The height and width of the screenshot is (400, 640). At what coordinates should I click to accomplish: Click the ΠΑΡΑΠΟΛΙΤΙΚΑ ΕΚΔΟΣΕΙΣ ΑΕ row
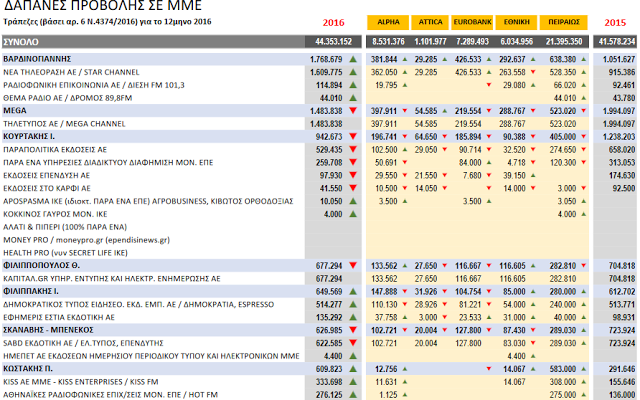(x=55, y=149)
